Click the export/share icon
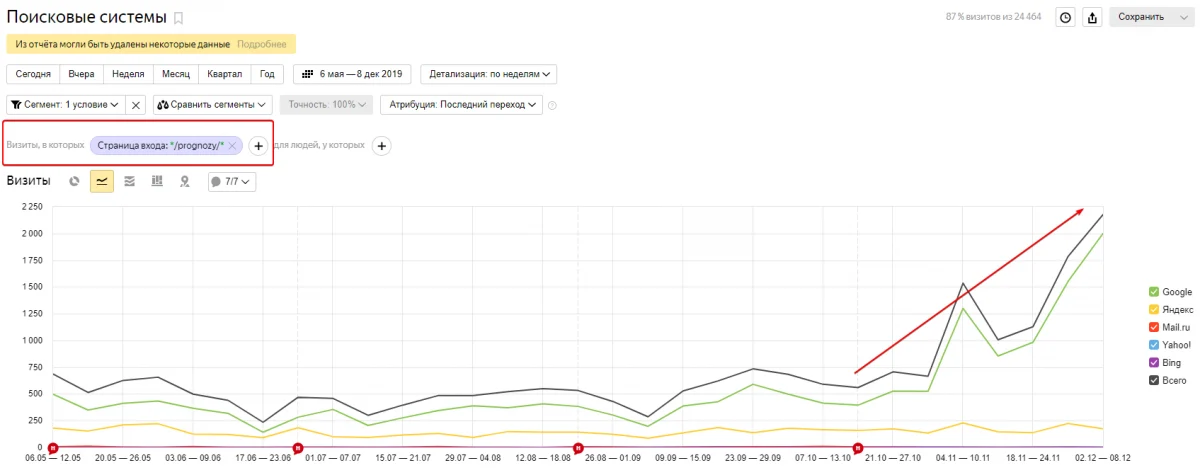Screen dimensions: 1200x475 (x=1093, y=17)
